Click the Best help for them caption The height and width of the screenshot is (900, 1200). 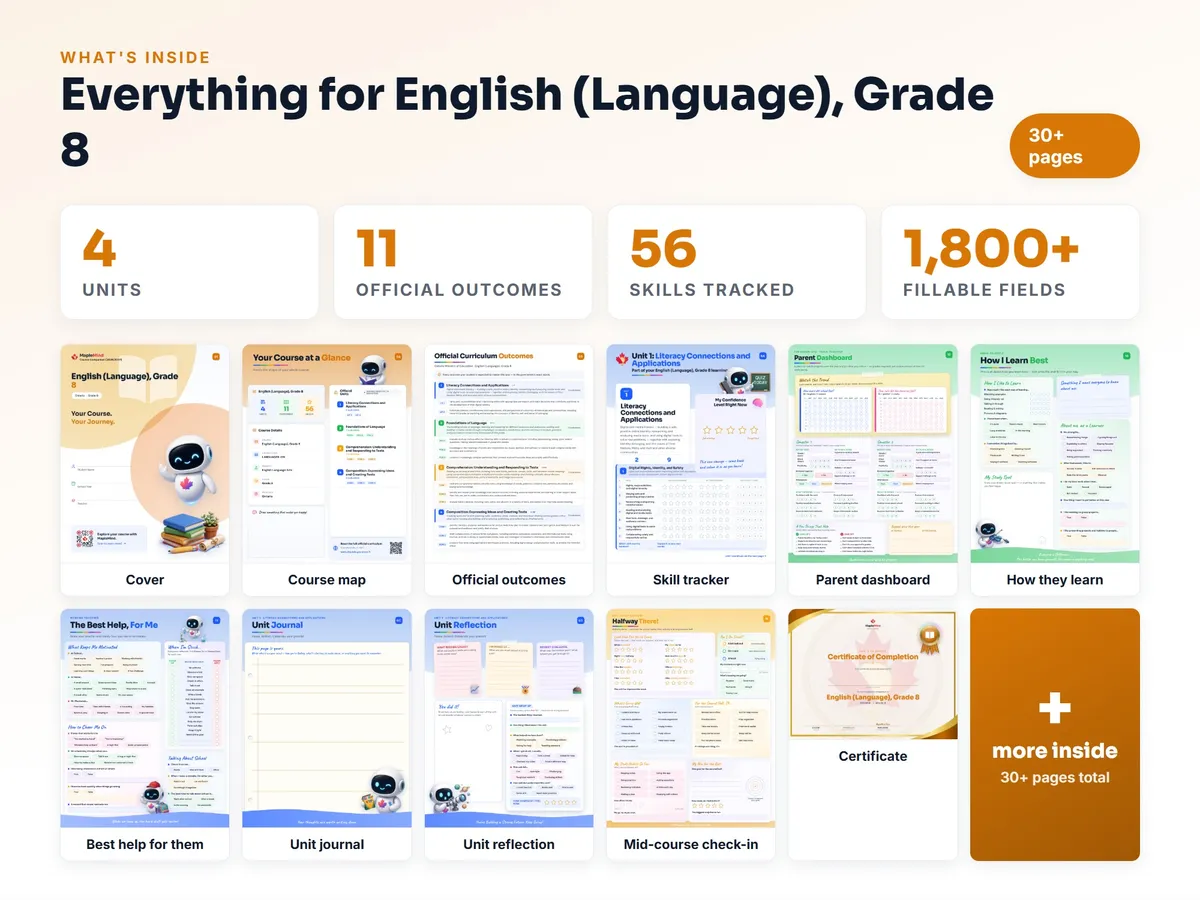point(145,844)
